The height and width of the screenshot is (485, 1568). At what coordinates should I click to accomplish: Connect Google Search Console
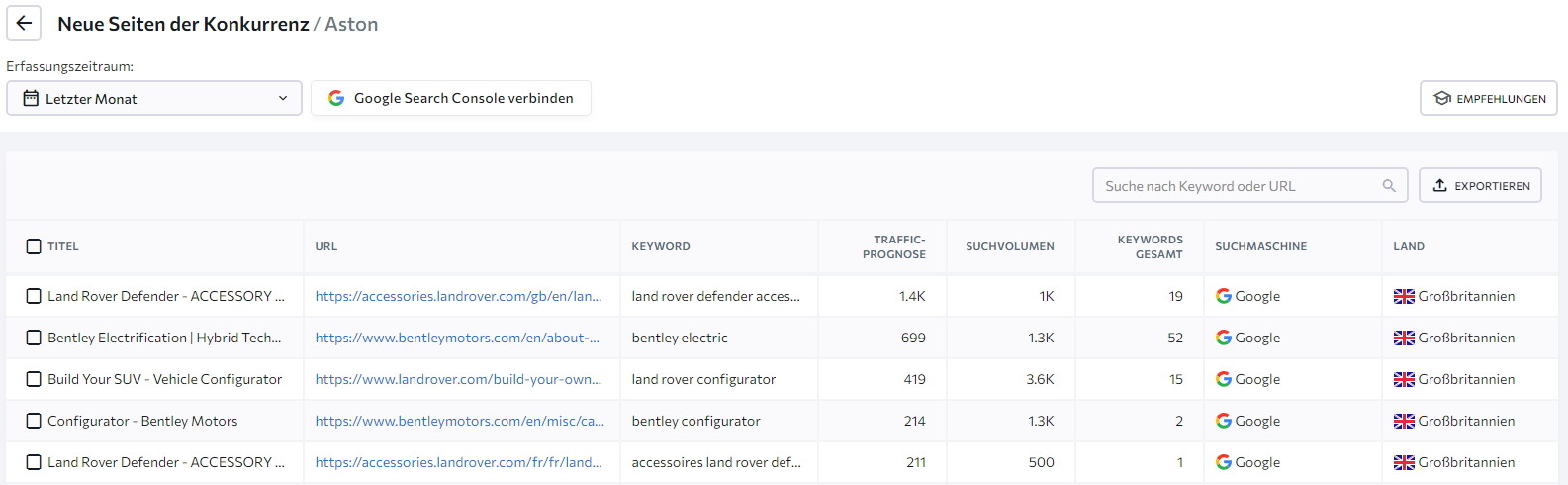pos(451,98)
